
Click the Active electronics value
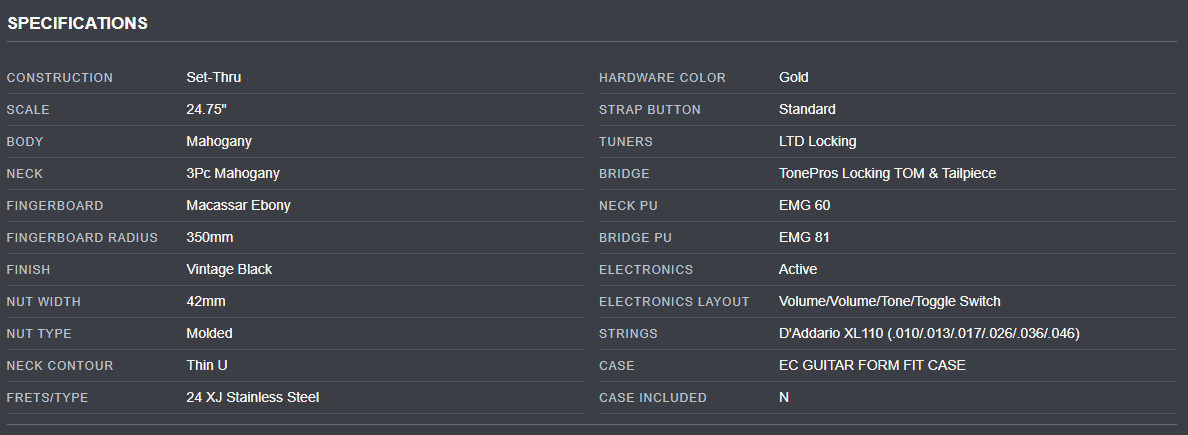[x=797, y=269]
